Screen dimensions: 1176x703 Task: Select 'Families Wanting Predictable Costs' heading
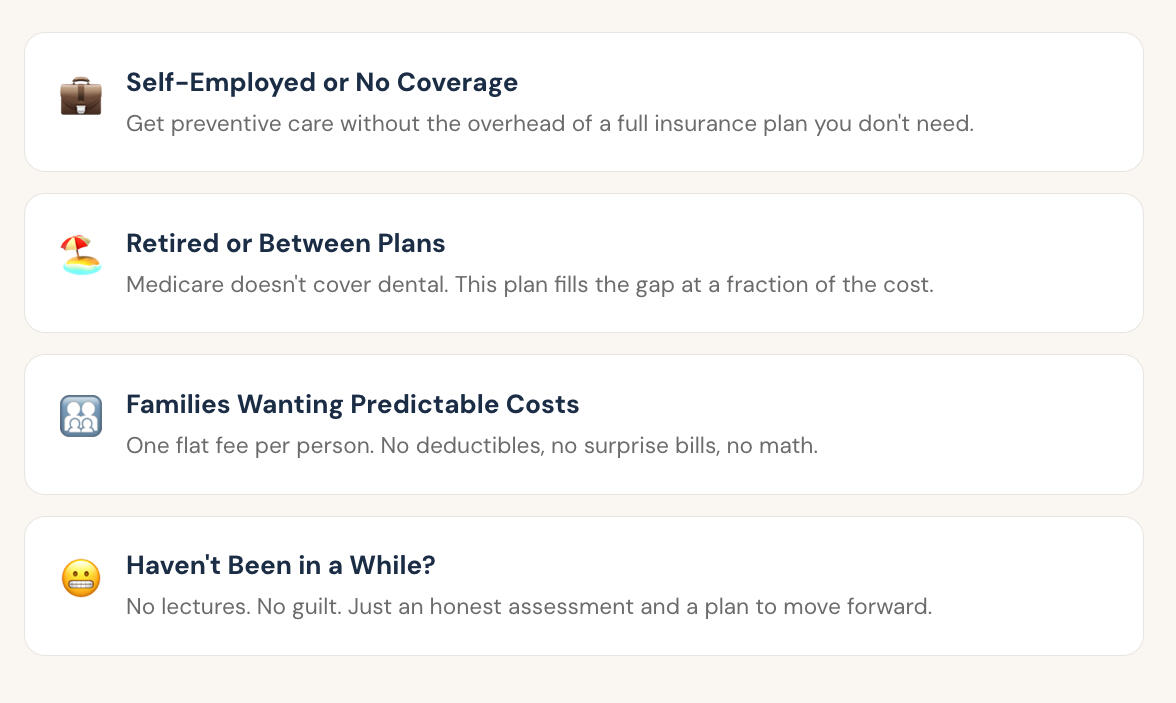(353, 404)
